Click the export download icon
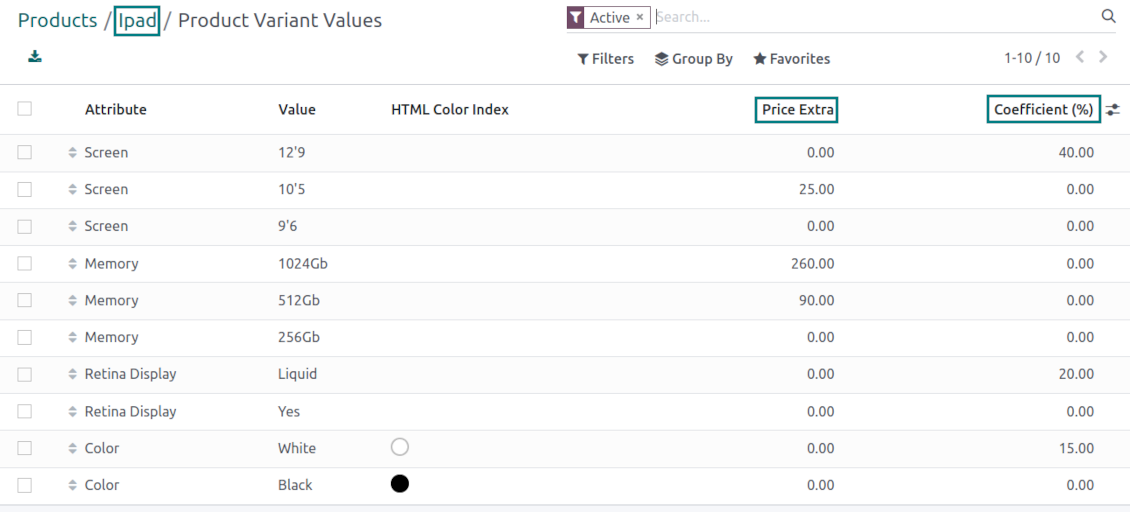This screenshot has width=1130, height=512. pyautogui.click(x=35, y=56)
